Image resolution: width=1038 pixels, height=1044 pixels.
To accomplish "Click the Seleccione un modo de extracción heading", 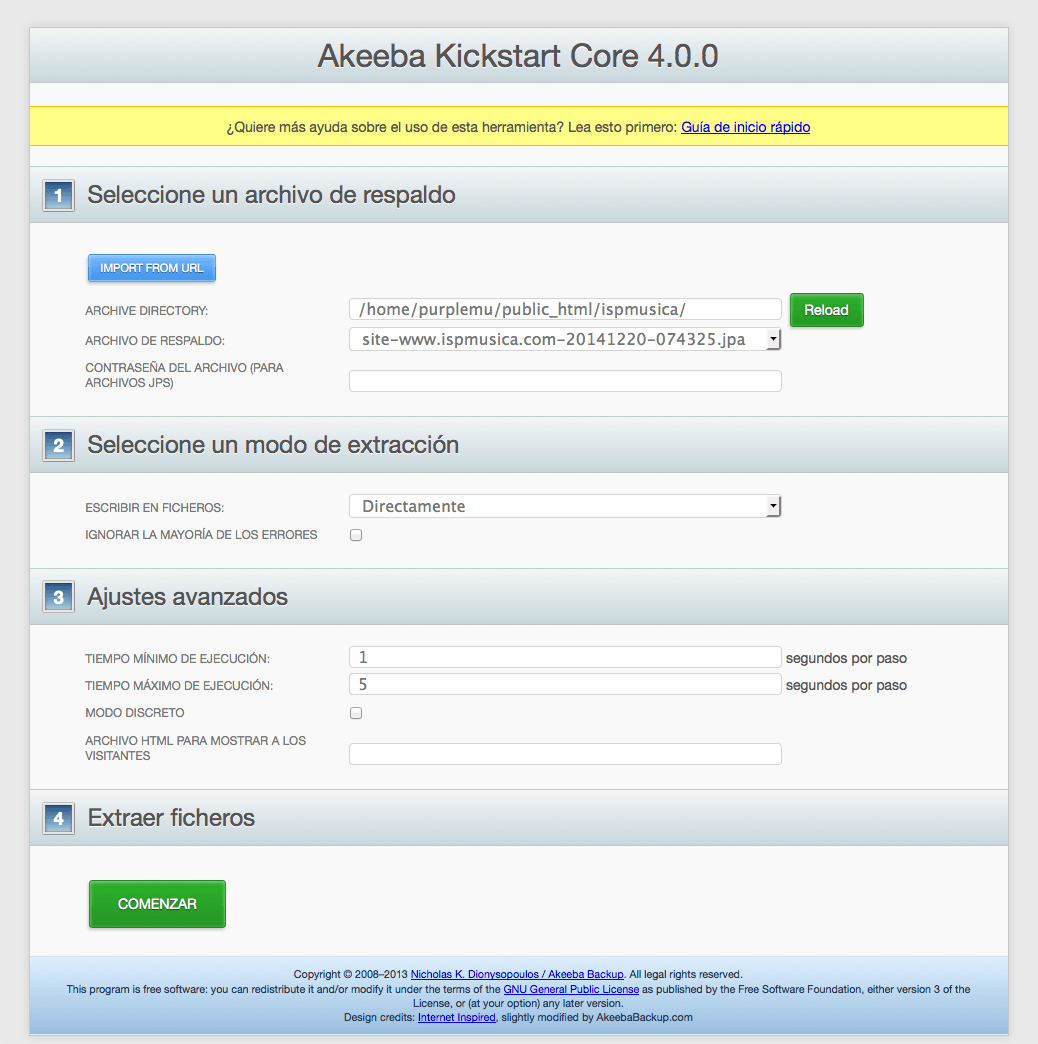I will tap(273, 445).
